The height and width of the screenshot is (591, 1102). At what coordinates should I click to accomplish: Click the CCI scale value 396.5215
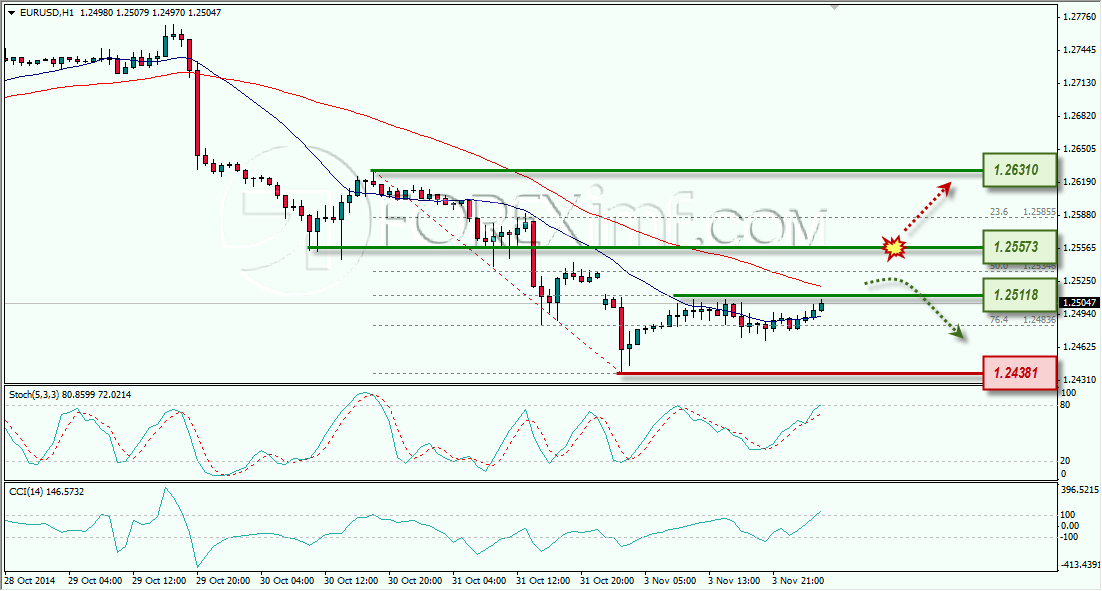[1079, 490]
